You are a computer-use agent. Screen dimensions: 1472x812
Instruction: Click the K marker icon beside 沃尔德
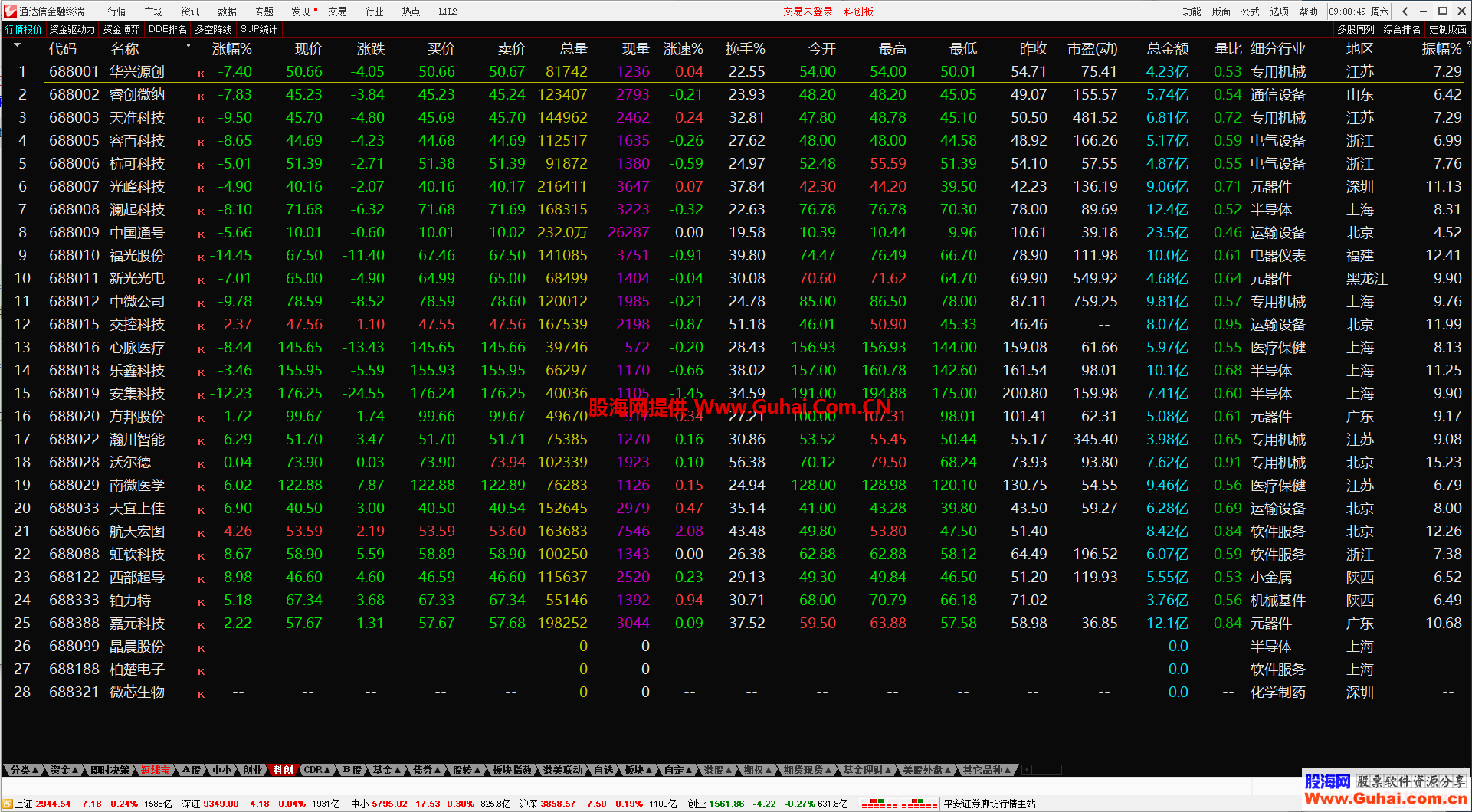tap(201, 465)
